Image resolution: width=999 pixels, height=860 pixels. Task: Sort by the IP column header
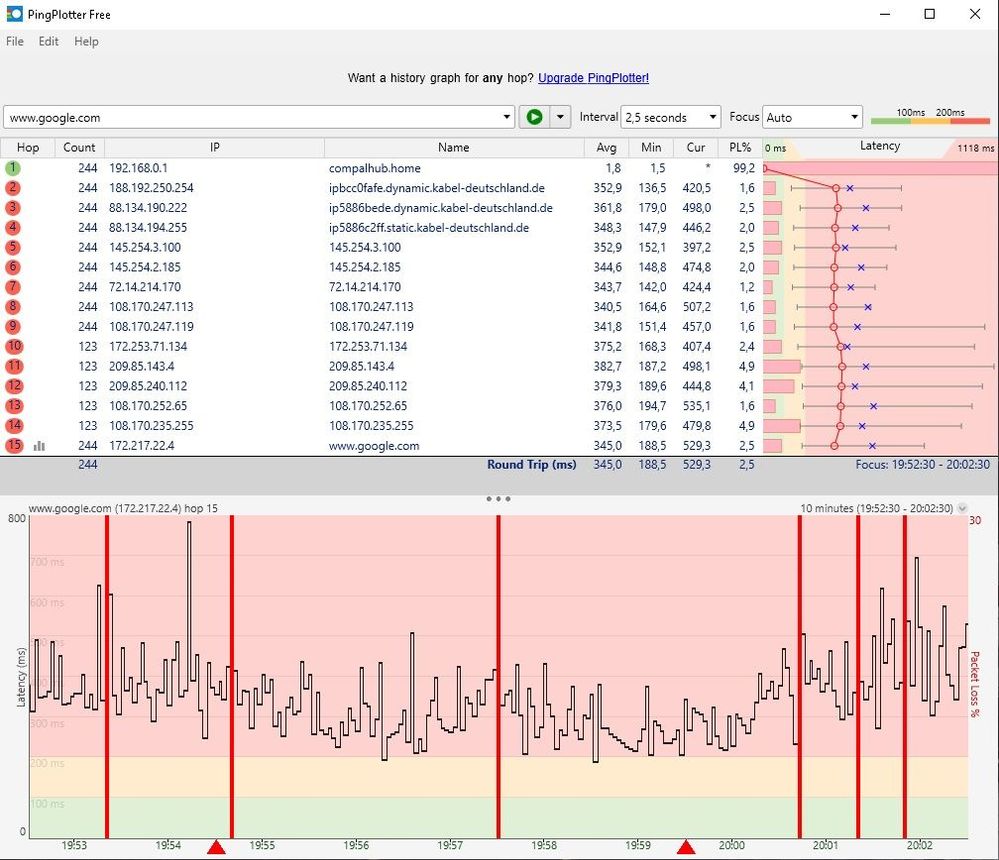click(x=215, y=147)
